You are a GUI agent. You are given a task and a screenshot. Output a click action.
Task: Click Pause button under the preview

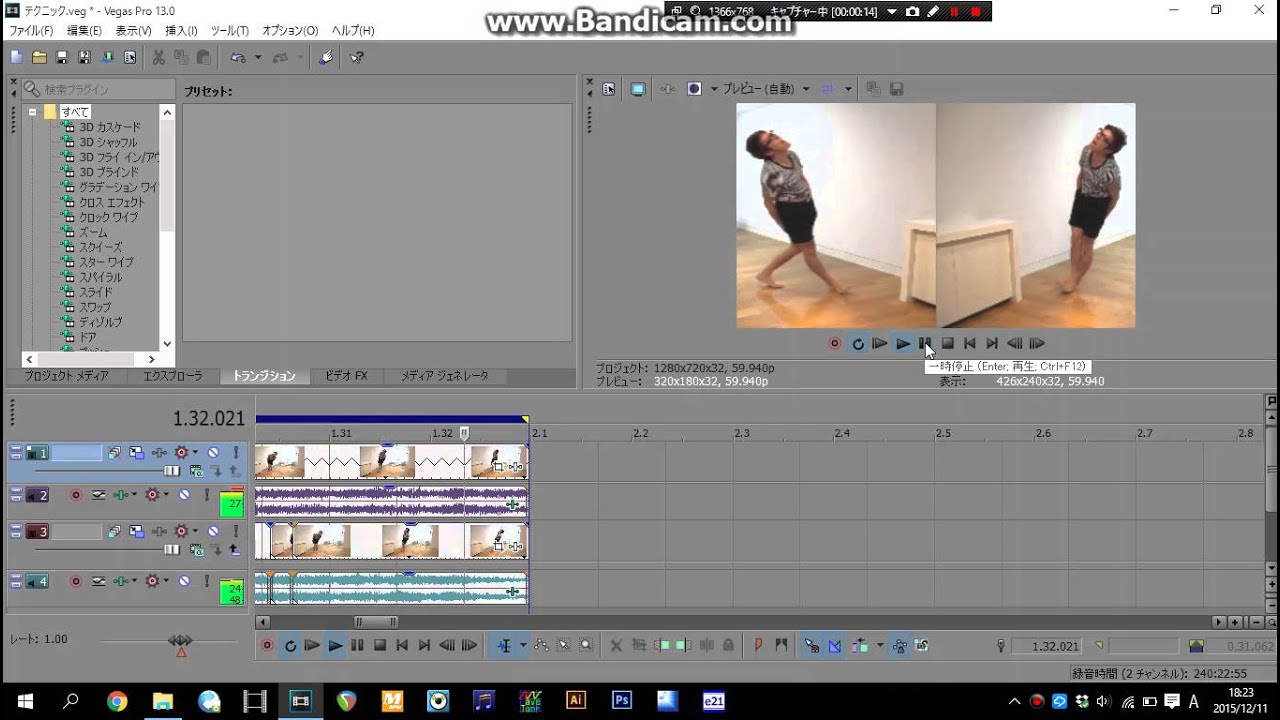[925, 344]
